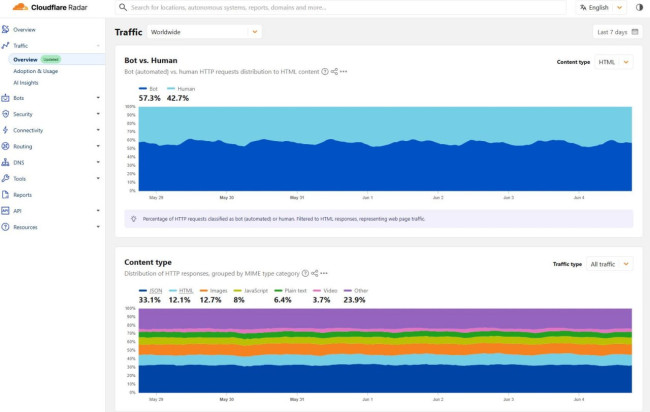Click Content type stacked chart purple area
Viewport: 650px width, 412px height.
(x=385, y=318)
